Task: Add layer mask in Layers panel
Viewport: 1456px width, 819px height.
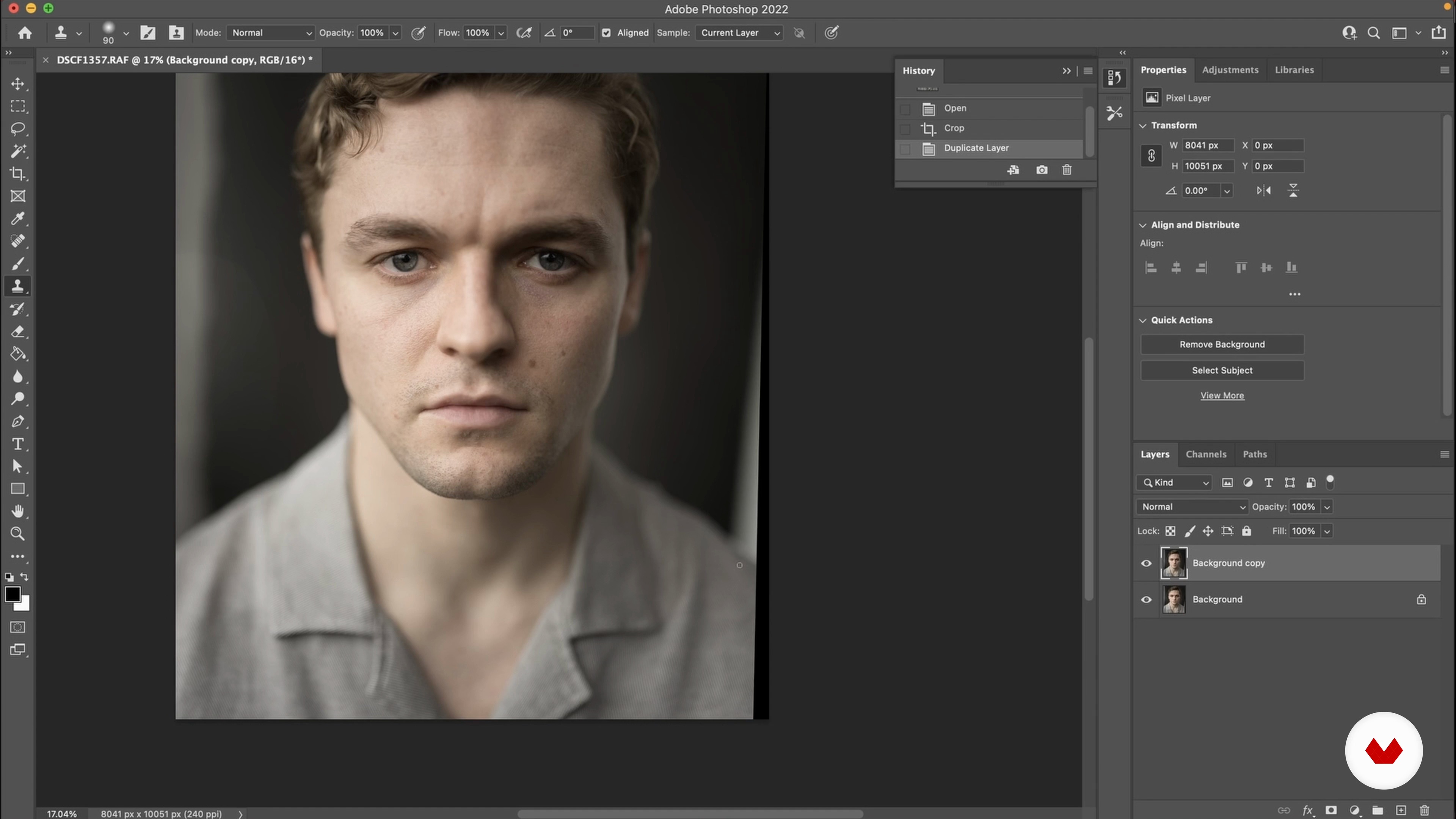Action: point(1331,810)
